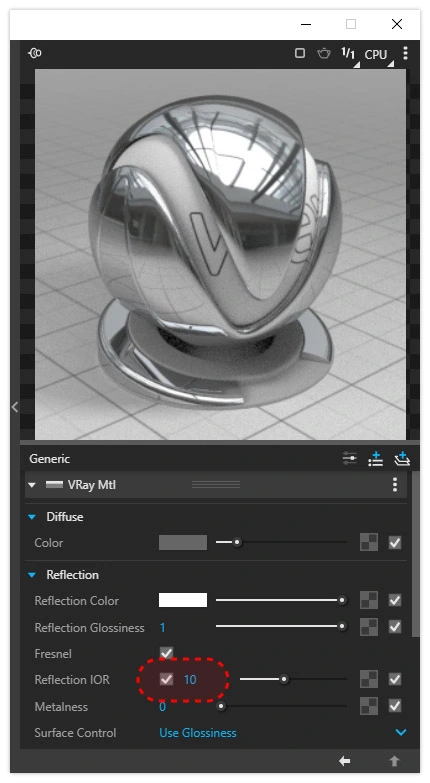Click the Surface Control label
The width and height of the screenshot is (430, 783).
(75, 733)
